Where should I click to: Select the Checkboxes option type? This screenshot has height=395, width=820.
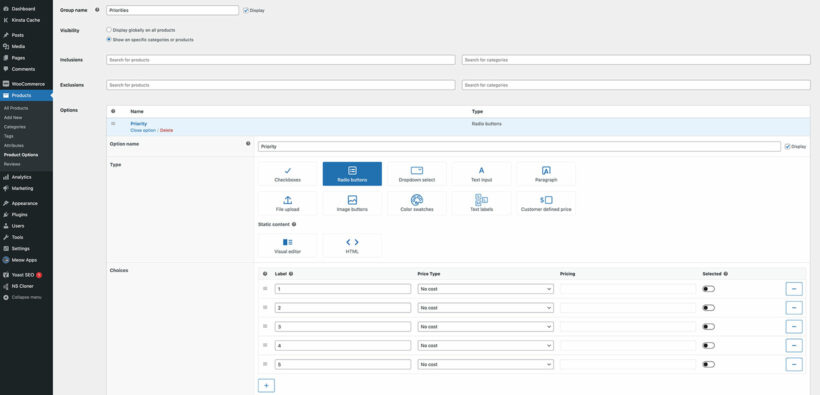coord(287,174)
